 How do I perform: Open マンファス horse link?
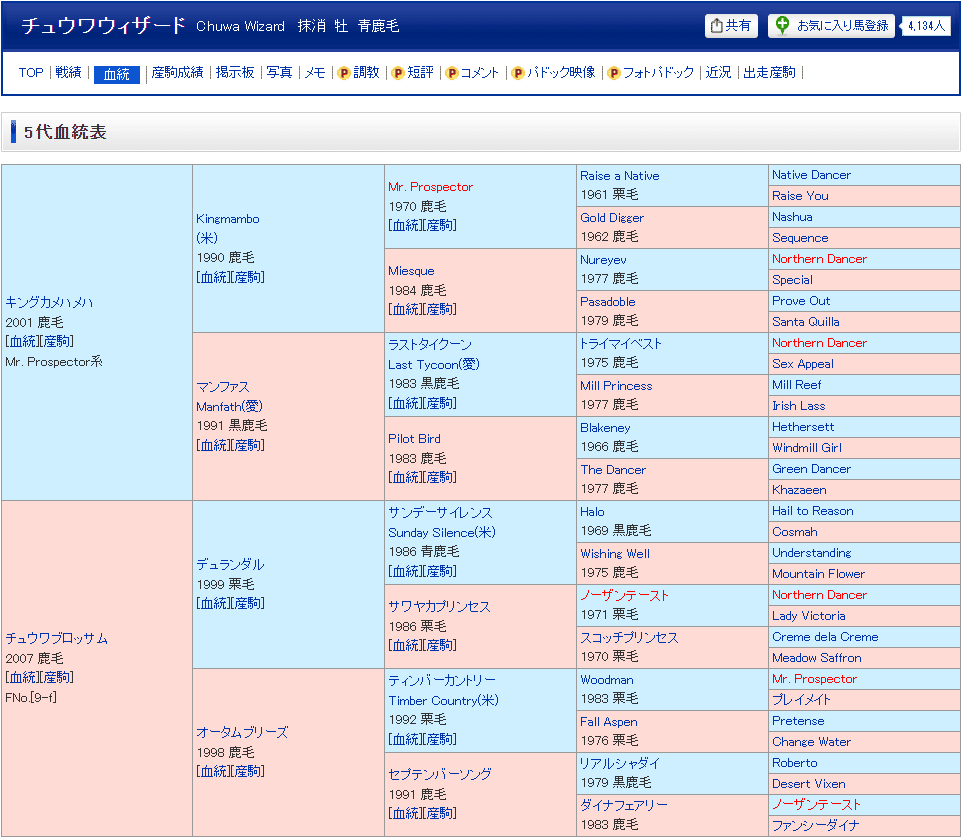point(222,387)
